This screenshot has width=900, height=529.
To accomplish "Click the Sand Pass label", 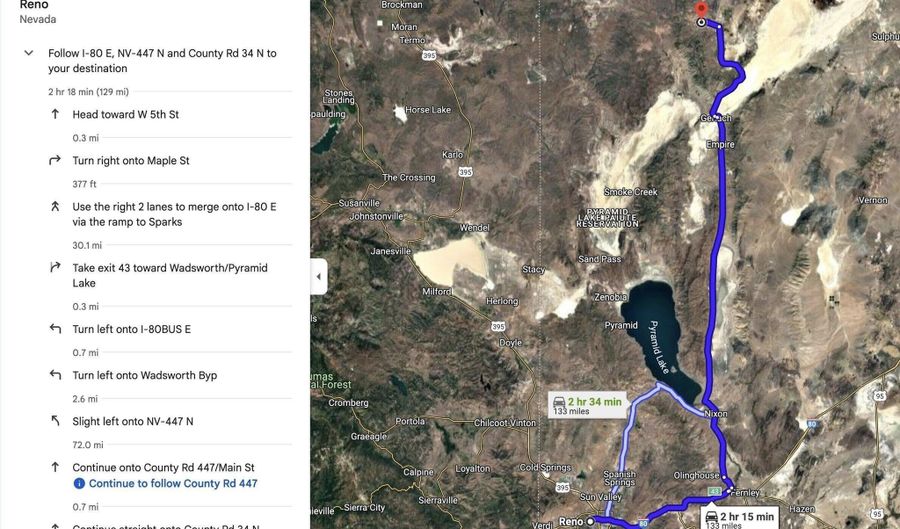I will click(599, 259).
